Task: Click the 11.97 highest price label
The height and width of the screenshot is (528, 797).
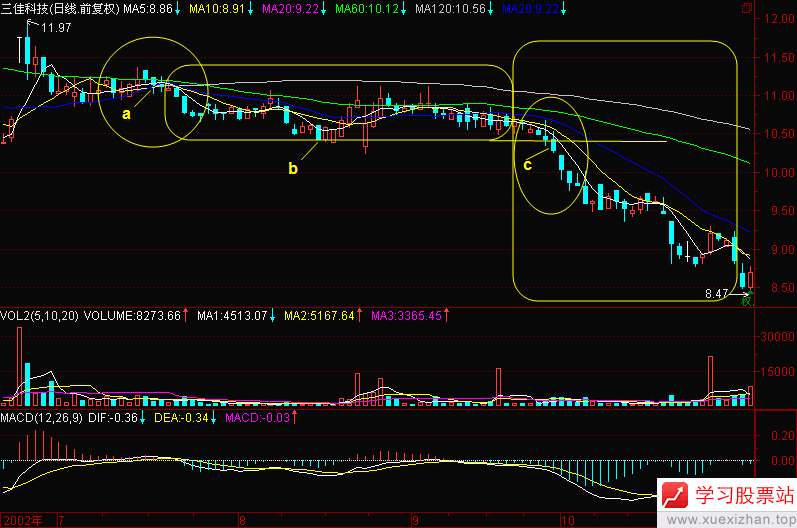Action: tap(56, 28)
